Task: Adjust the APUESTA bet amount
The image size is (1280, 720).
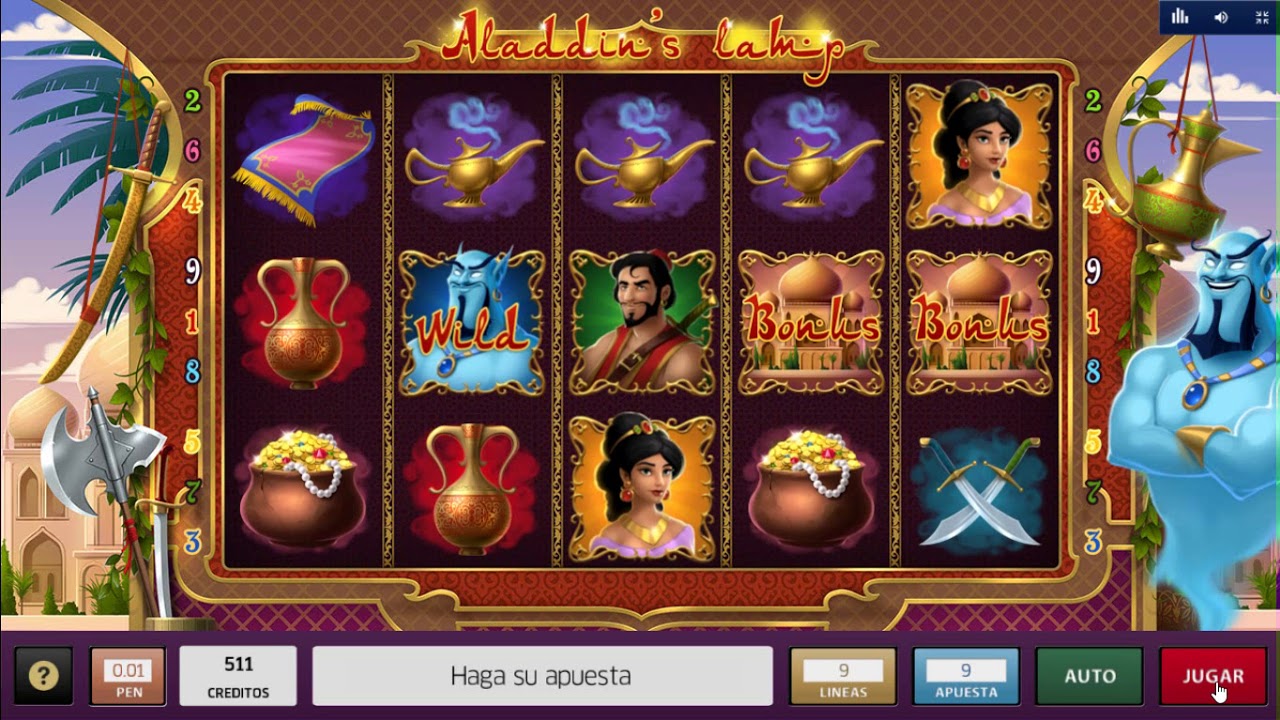Action: [966, 676]
